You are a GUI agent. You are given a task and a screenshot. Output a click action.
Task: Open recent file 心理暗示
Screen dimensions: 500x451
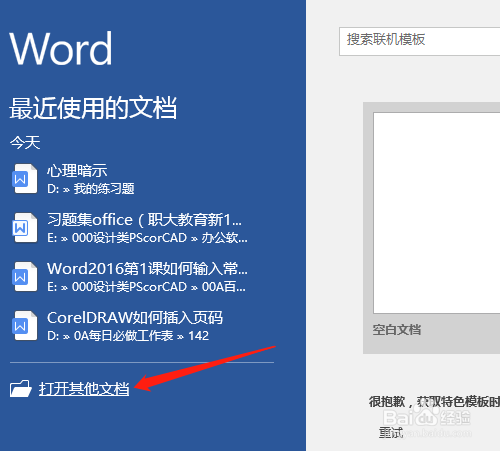[77, 171]
